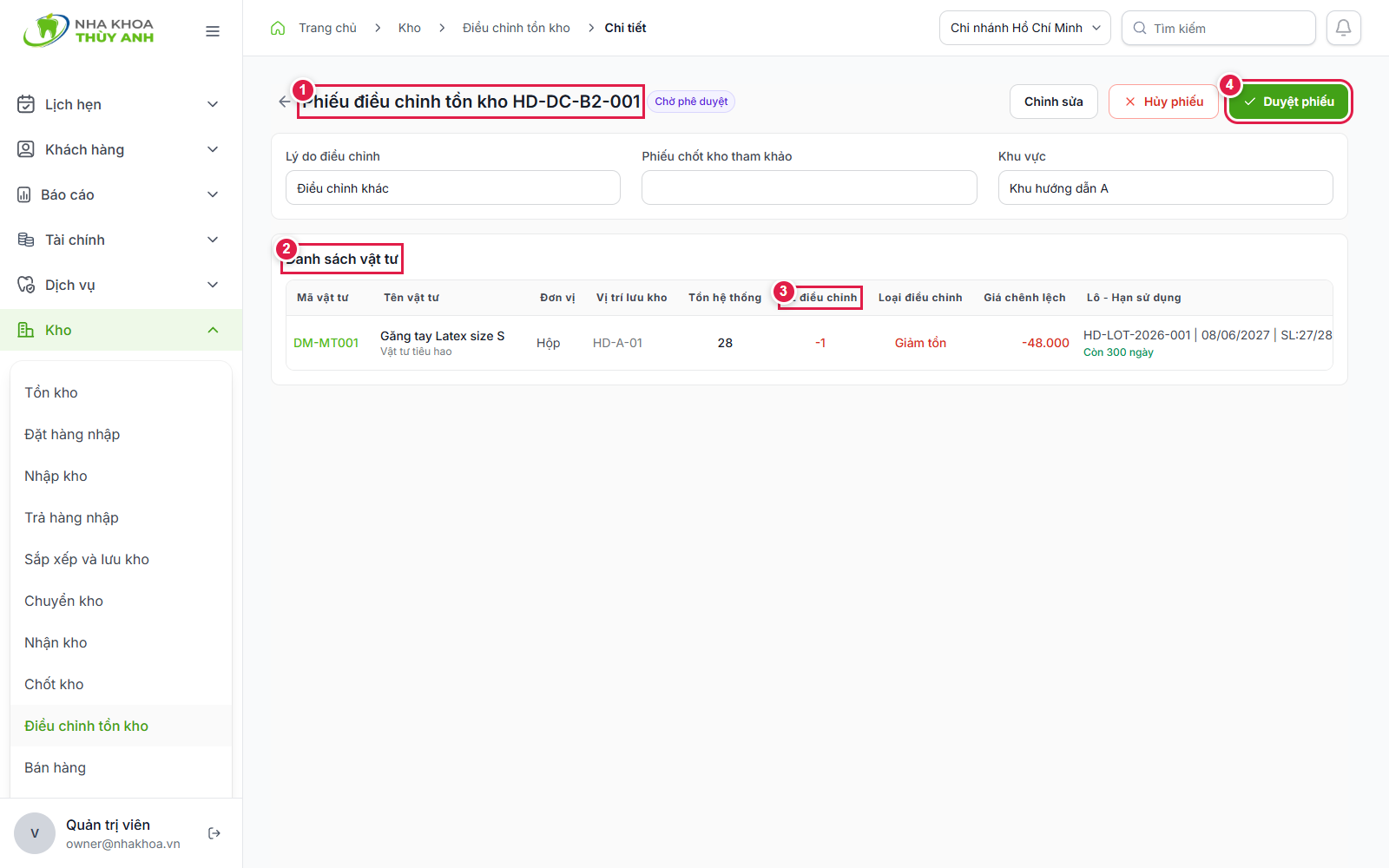The width and height of the screenshot is (1389, 868).
Task: Expand the Khách hàng menu chevron
Action: (x=213, y=149)
